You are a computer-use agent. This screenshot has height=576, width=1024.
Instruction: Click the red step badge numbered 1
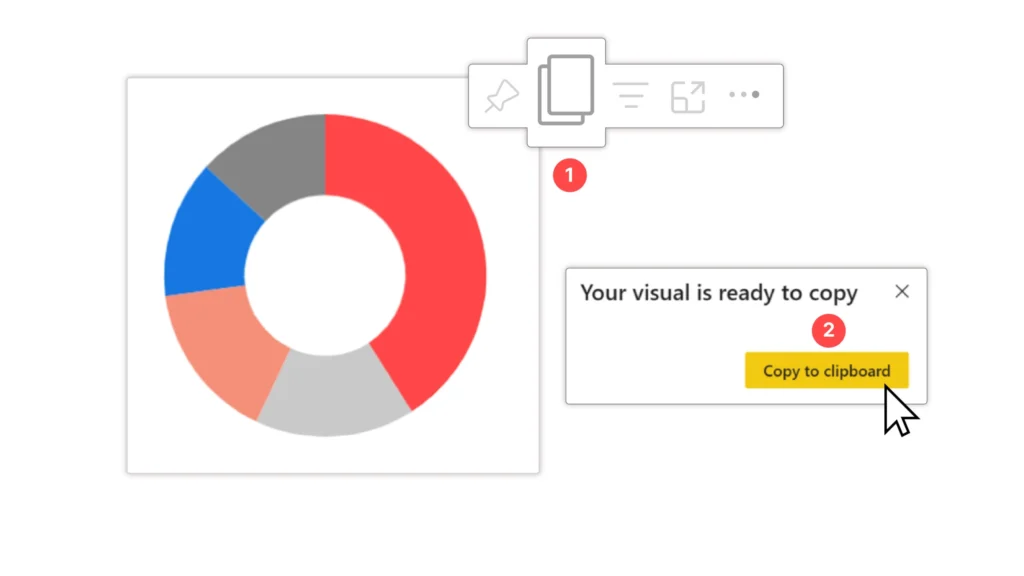tap(570, 176)
